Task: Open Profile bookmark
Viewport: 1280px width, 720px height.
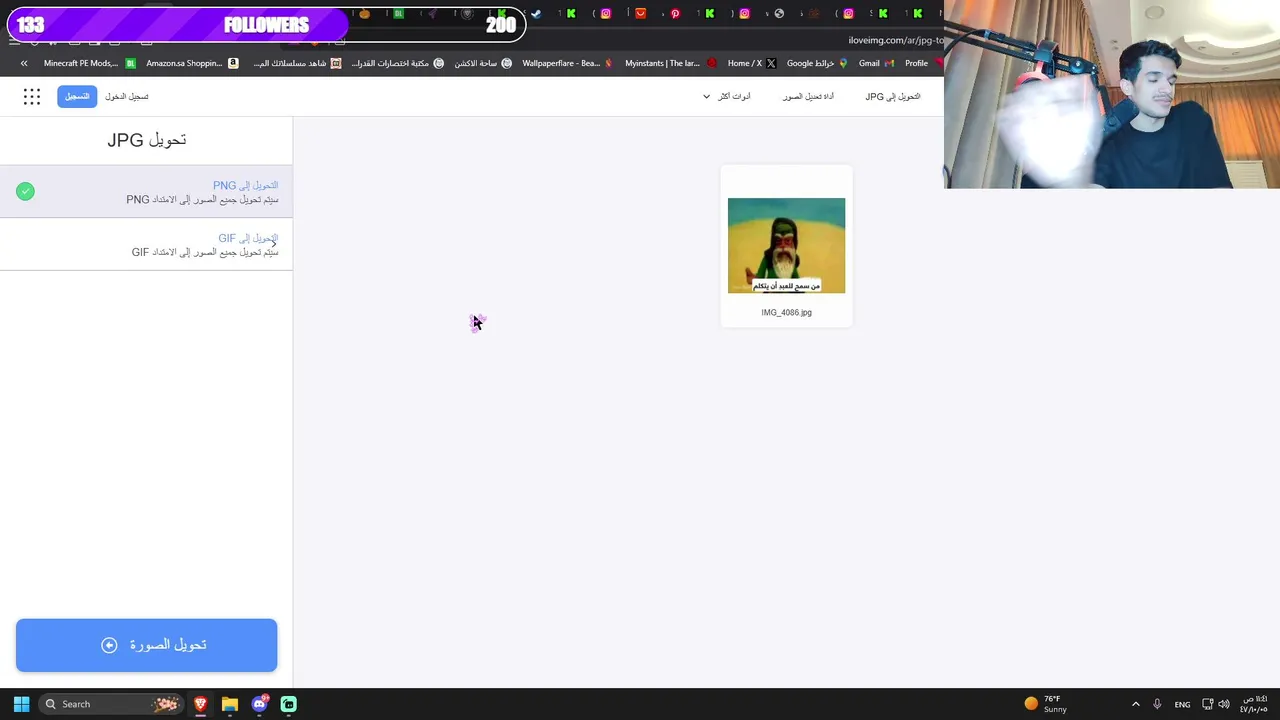Action: 924,63
